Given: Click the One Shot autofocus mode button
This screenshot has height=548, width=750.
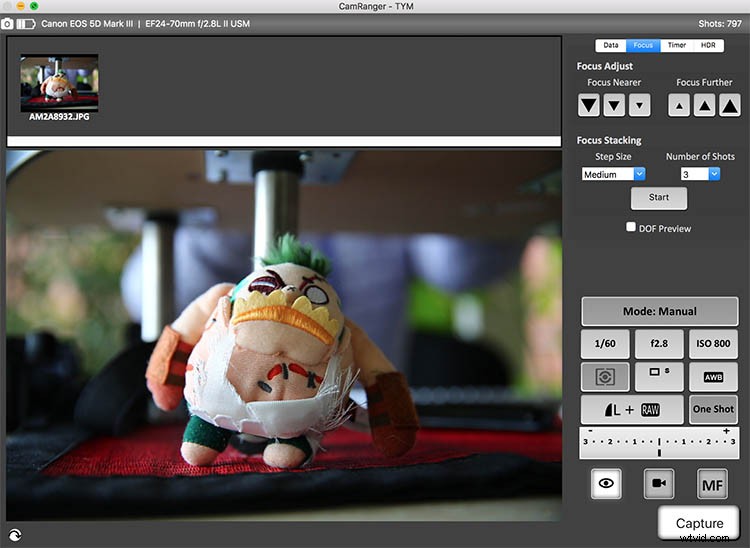Looking at the screenshot, I should (713, 409).
